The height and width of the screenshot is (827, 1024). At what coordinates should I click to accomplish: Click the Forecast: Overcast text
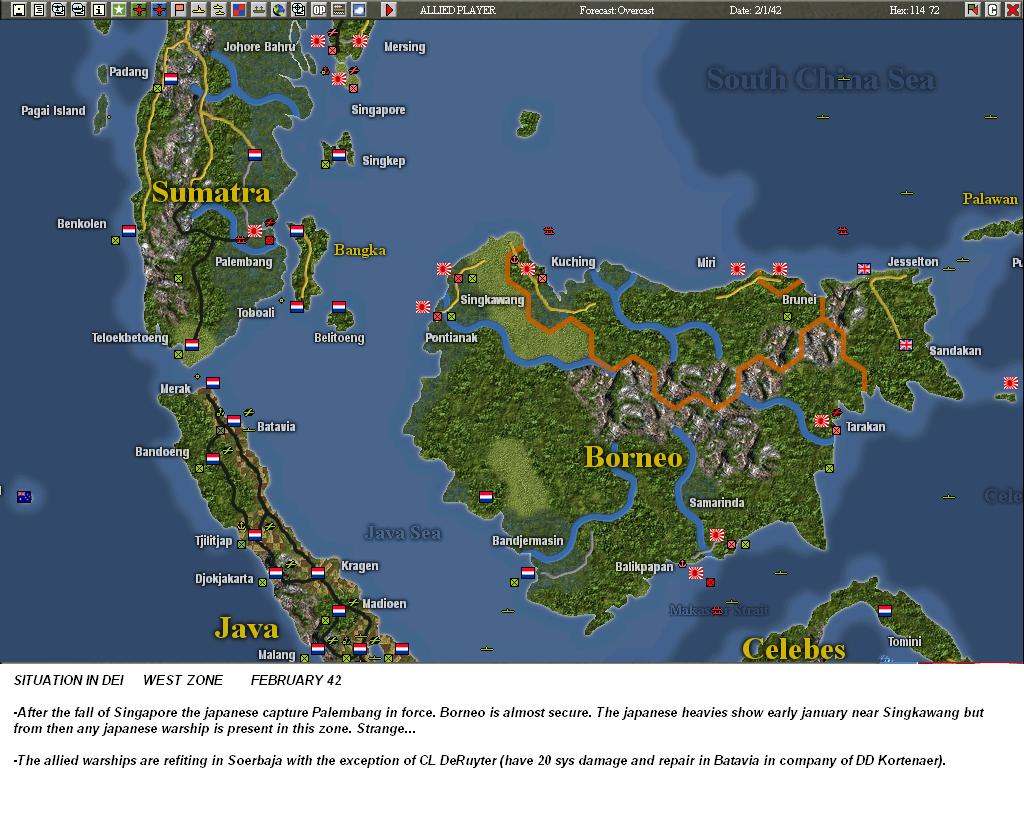(x=616, y=10)
